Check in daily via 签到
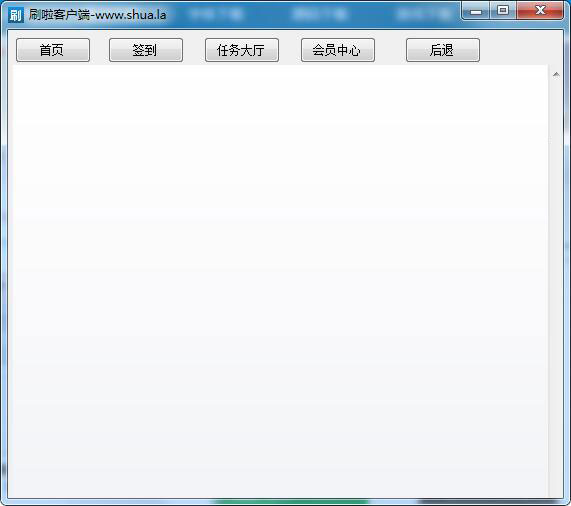This screenshot has height=506, width=571. click(146, 50)
